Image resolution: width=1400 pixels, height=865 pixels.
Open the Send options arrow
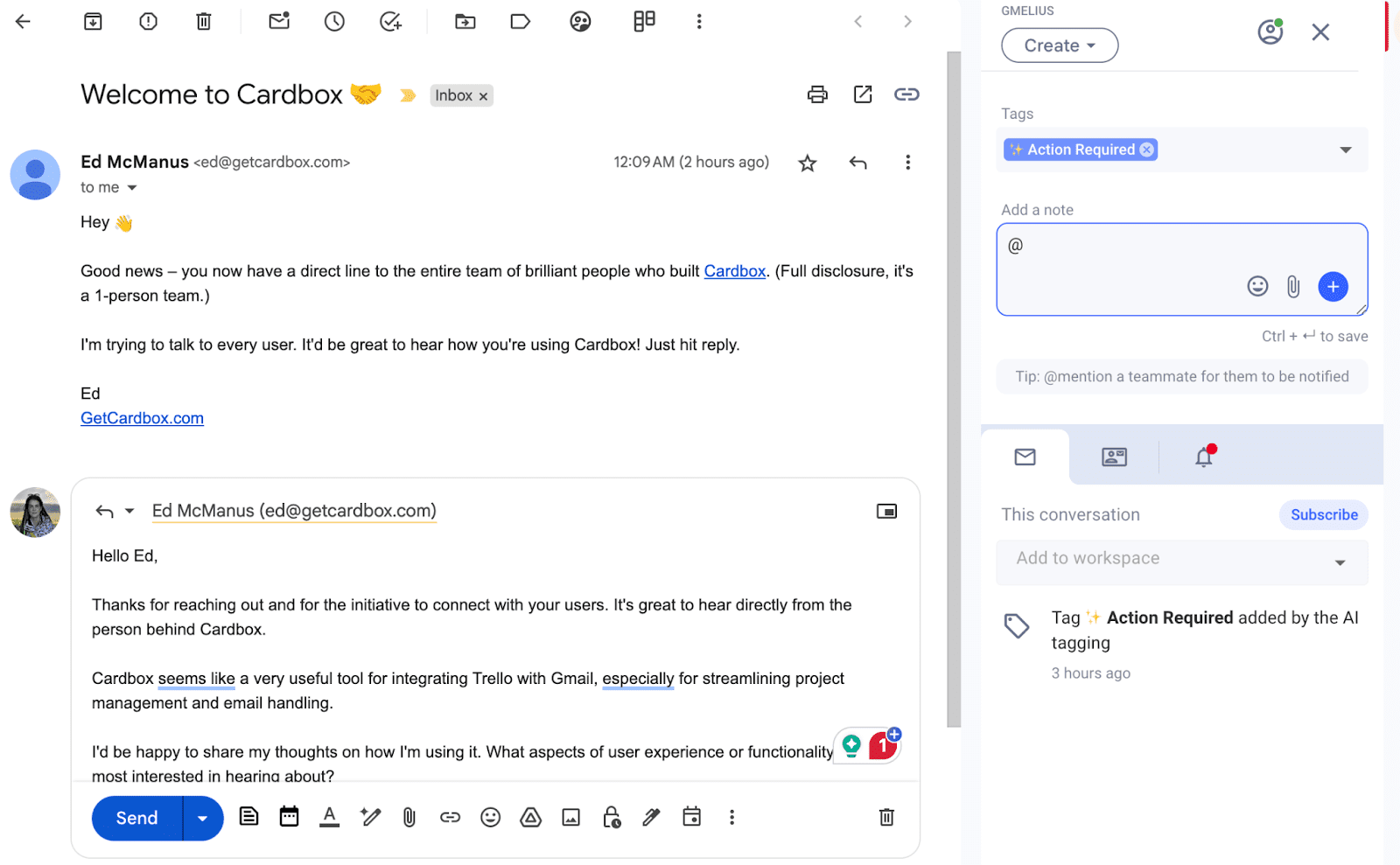(x=202, y=818)
